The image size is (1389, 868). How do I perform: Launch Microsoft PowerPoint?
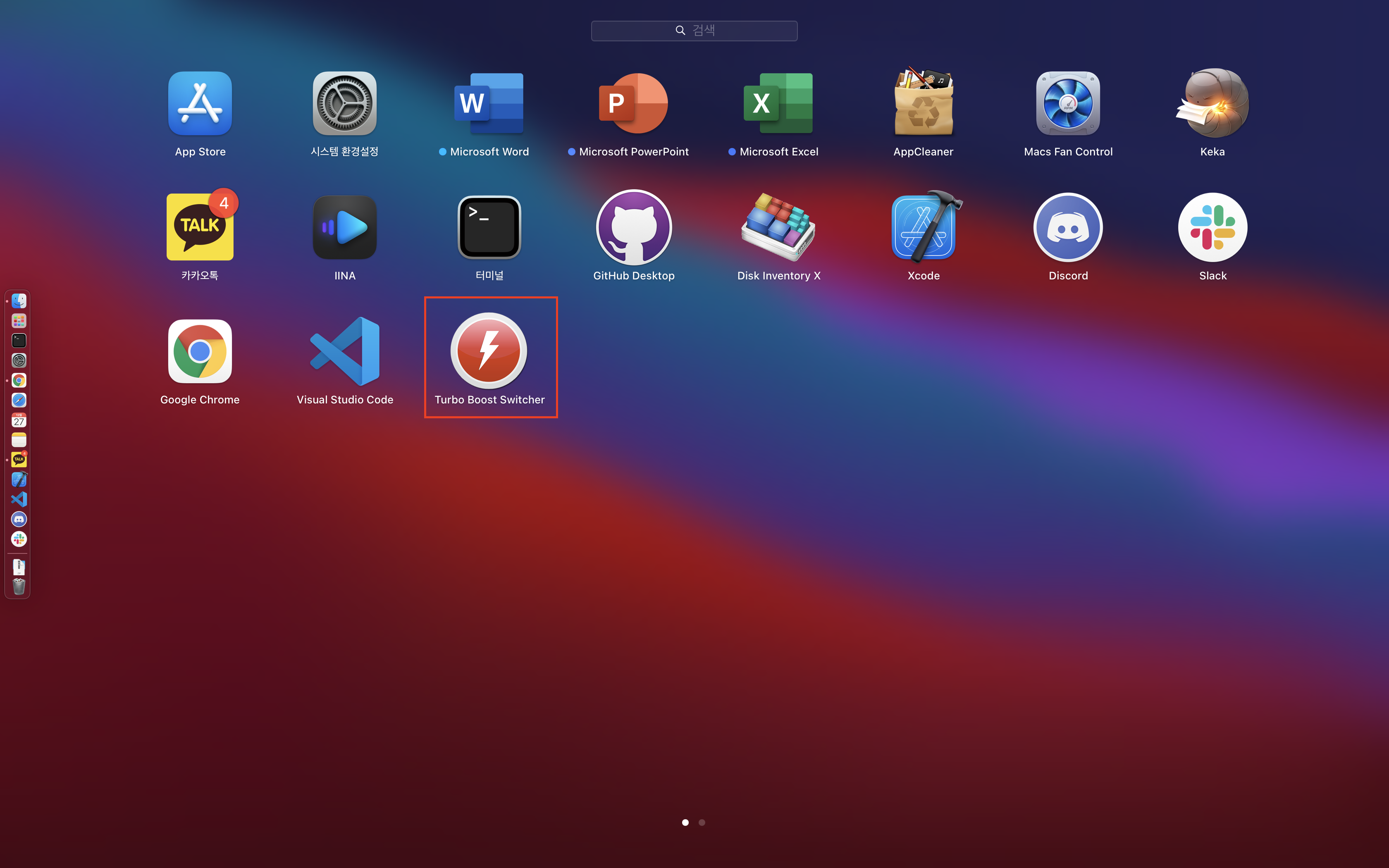[x=634, y=104]
